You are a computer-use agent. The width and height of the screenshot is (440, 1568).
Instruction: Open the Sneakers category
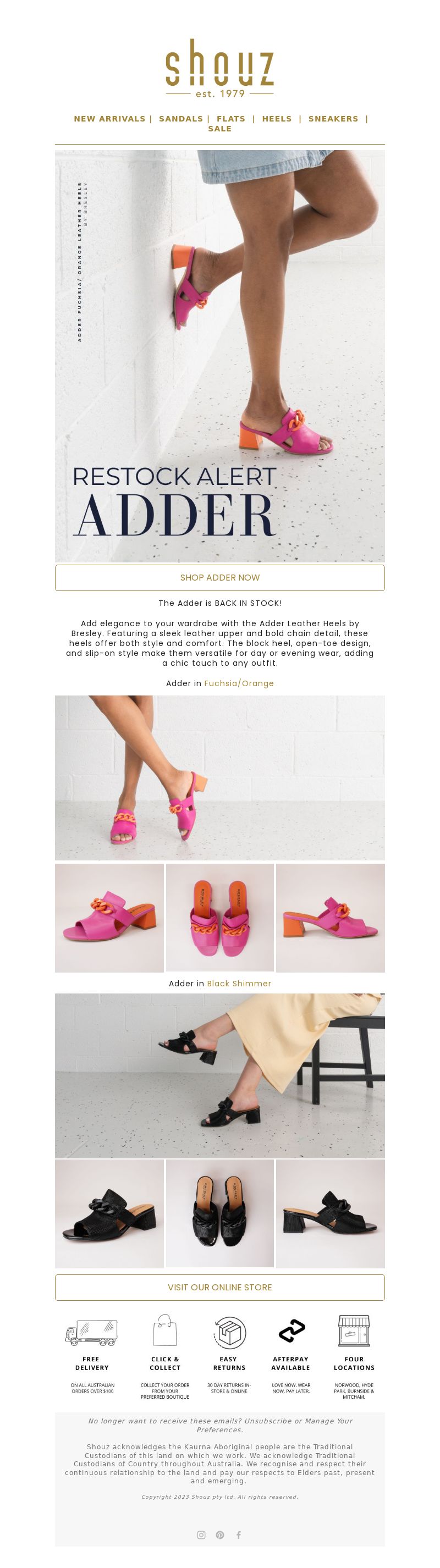pyautogui.click(x=333, y=119)
